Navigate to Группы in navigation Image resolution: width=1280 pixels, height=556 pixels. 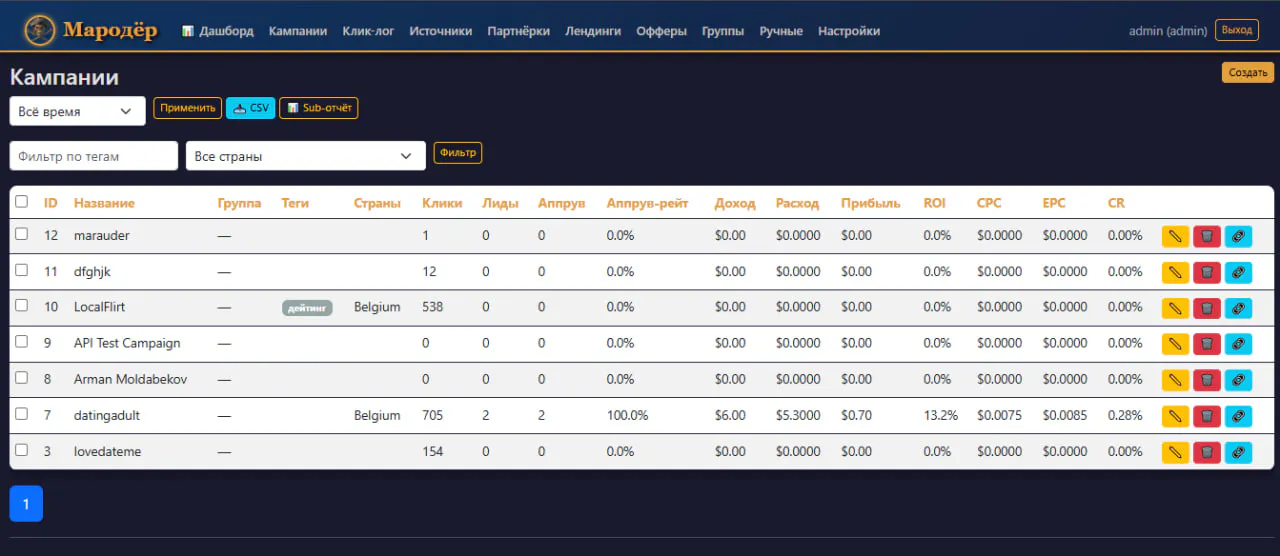(723, 31)
